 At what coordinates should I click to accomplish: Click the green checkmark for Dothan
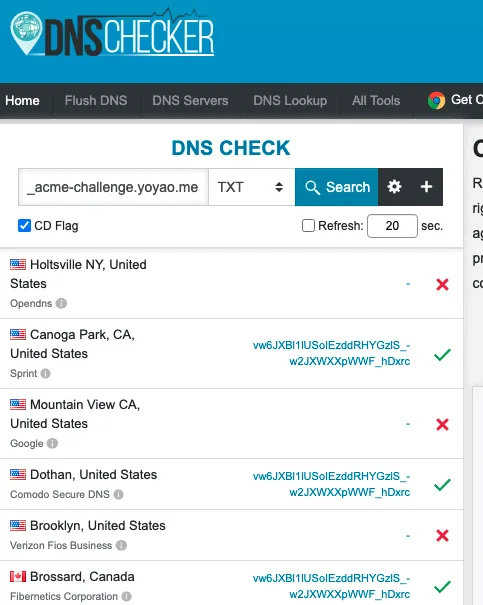442,484
